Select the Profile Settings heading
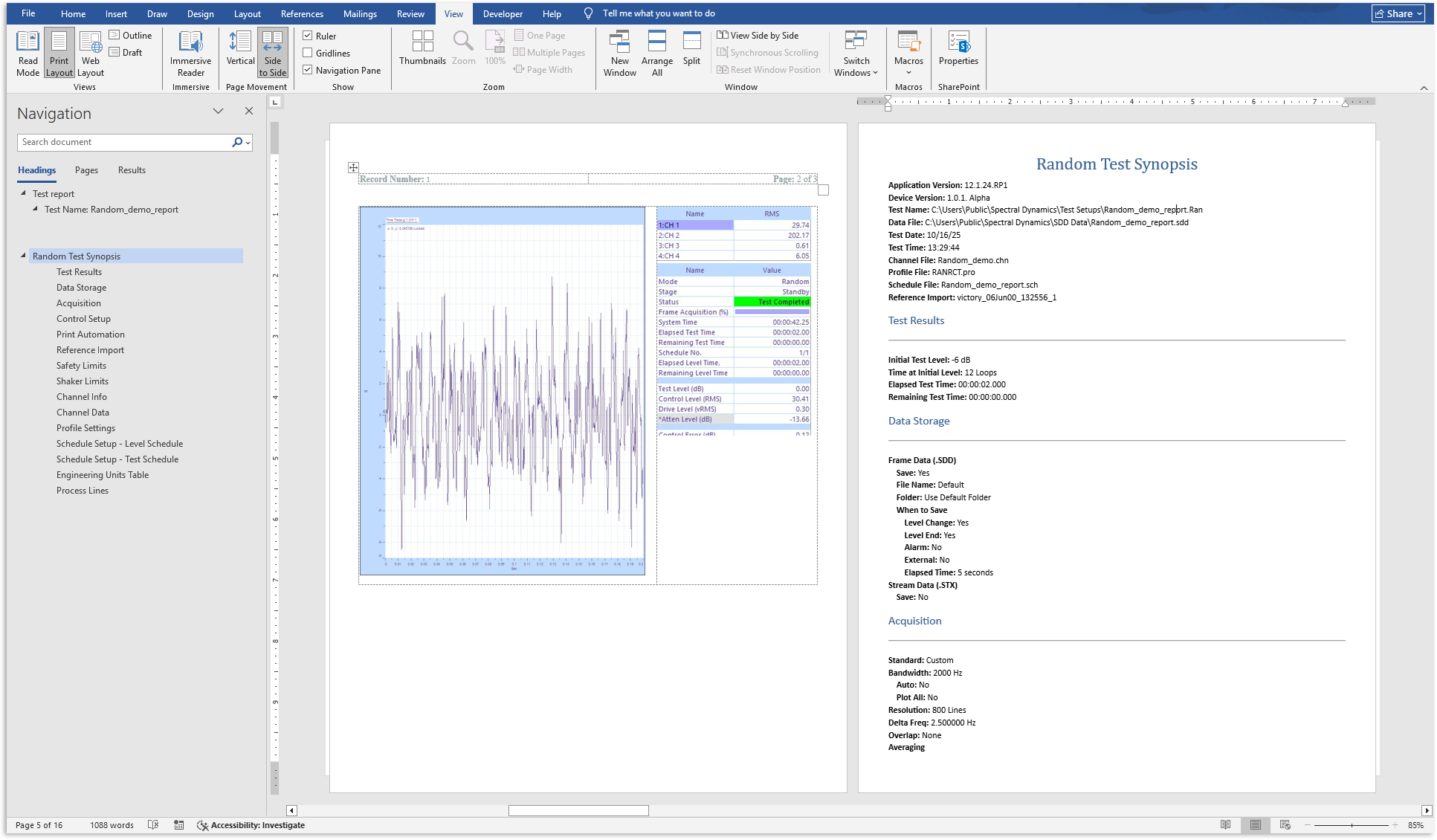Viewport: 1437px width, 840px height. tap(85, 427)
